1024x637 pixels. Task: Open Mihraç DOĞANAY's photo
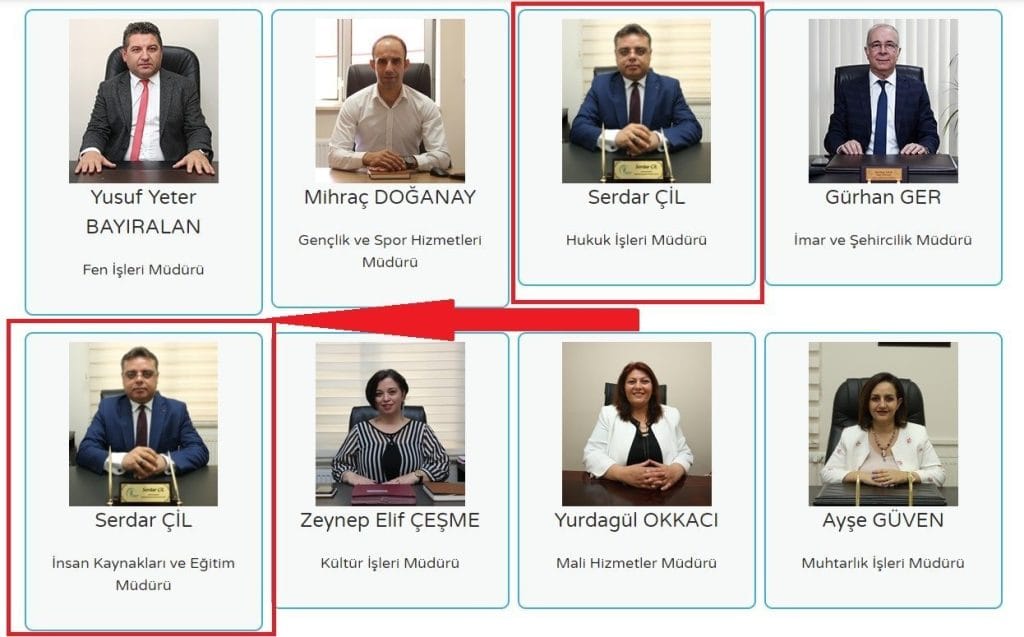(390, 101)
